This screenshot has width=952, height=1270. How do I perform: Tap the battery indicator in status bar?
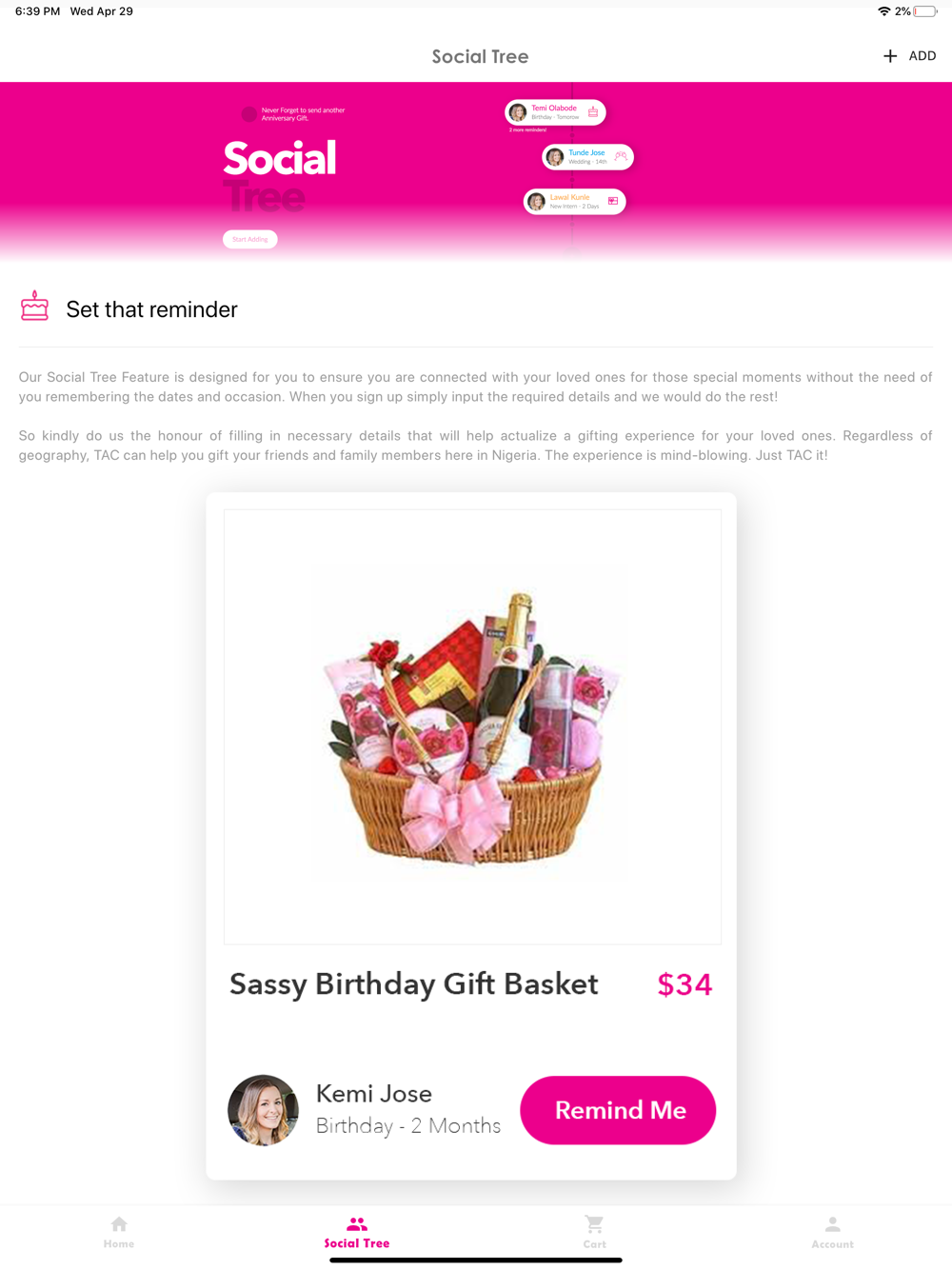click(x=925, y=11)
